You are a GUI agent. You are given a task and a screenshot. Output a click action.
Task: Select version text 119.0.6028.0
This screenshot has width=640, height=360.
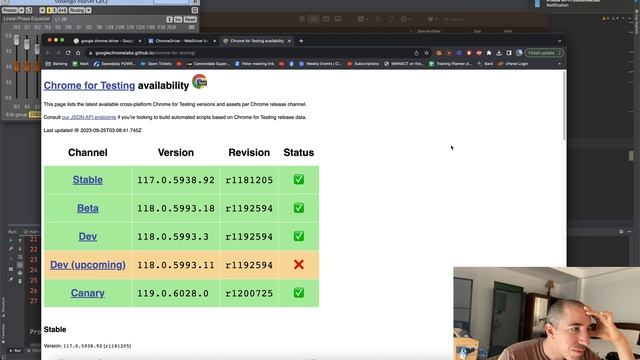(x=173, y=293)
